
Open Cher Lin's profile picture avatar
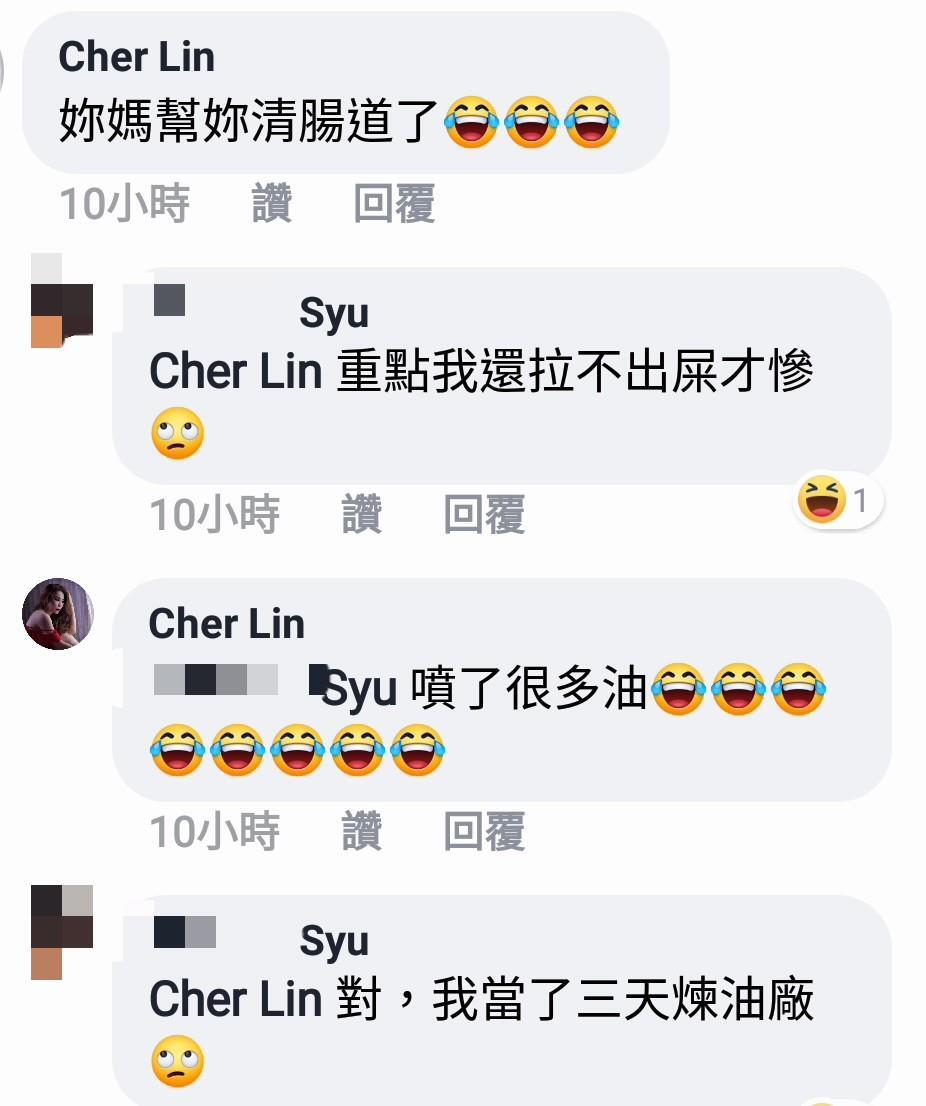58,614
